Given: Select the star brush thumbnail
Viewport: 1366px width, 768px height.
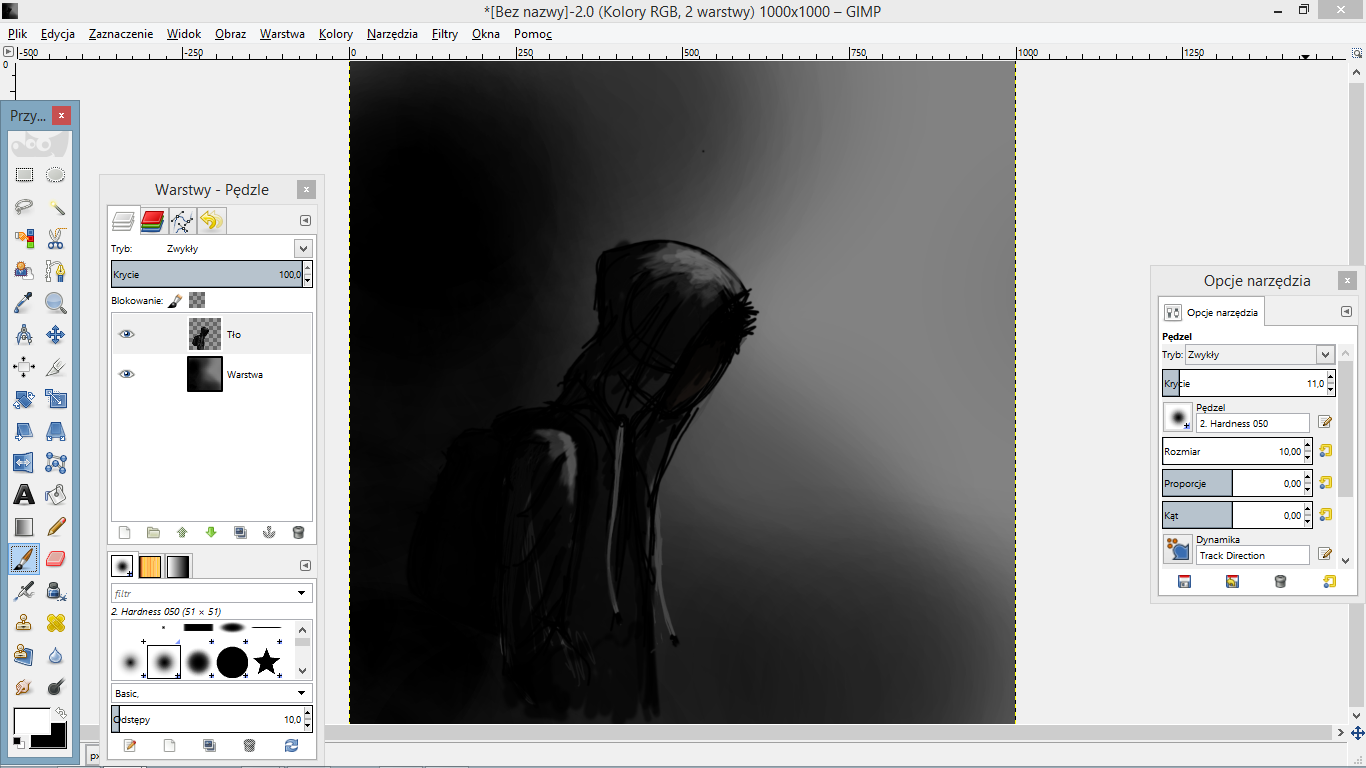Looking at the screenshot, I should tap(266, 661).
